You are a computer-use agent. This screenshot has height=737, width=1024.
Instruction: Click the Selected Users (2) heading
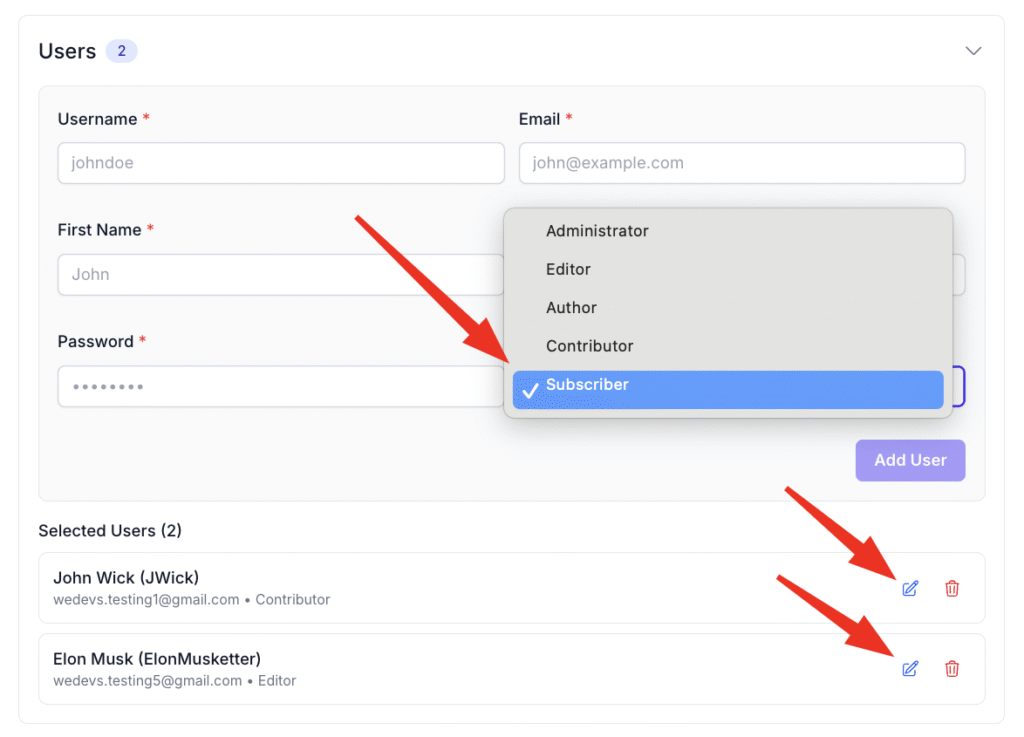pyautogui.click(x=110, y=531)
